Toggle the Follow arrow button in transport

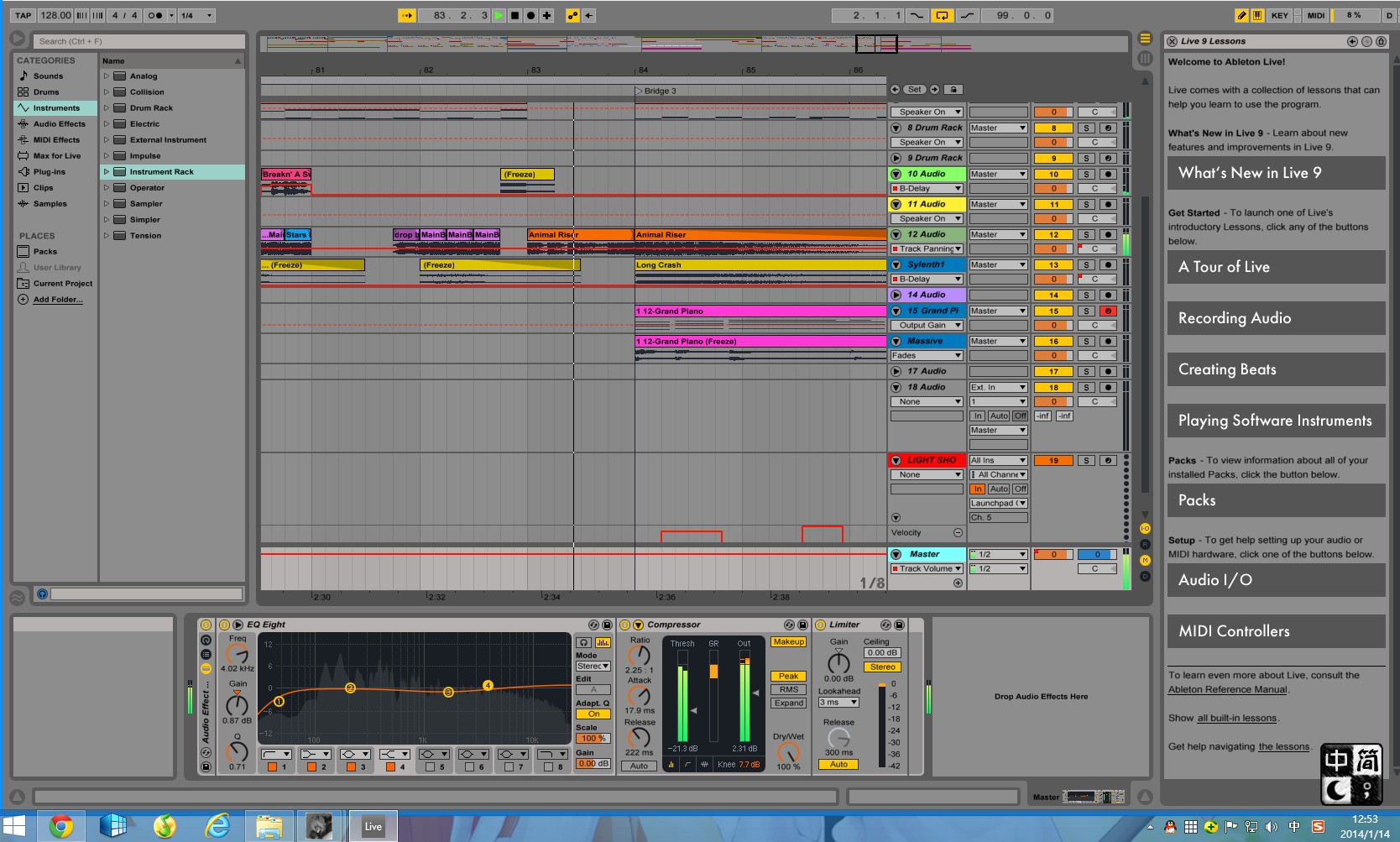pyautogui.click(x=406, y=15)
